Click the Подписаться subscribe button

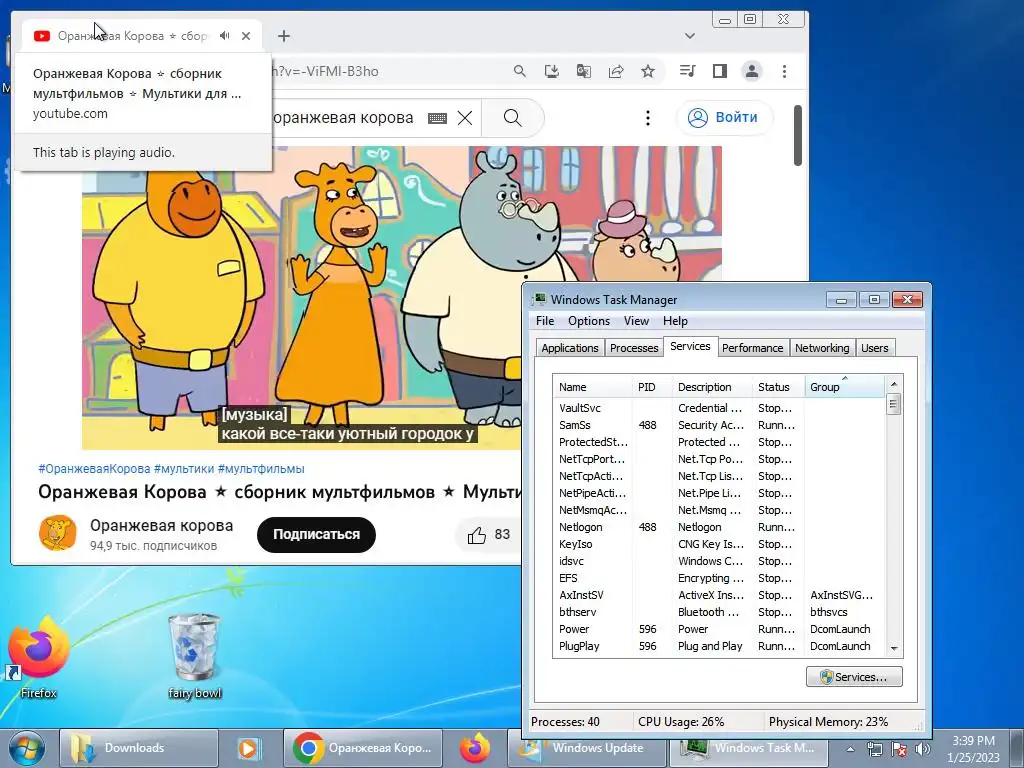click(316, 534)
